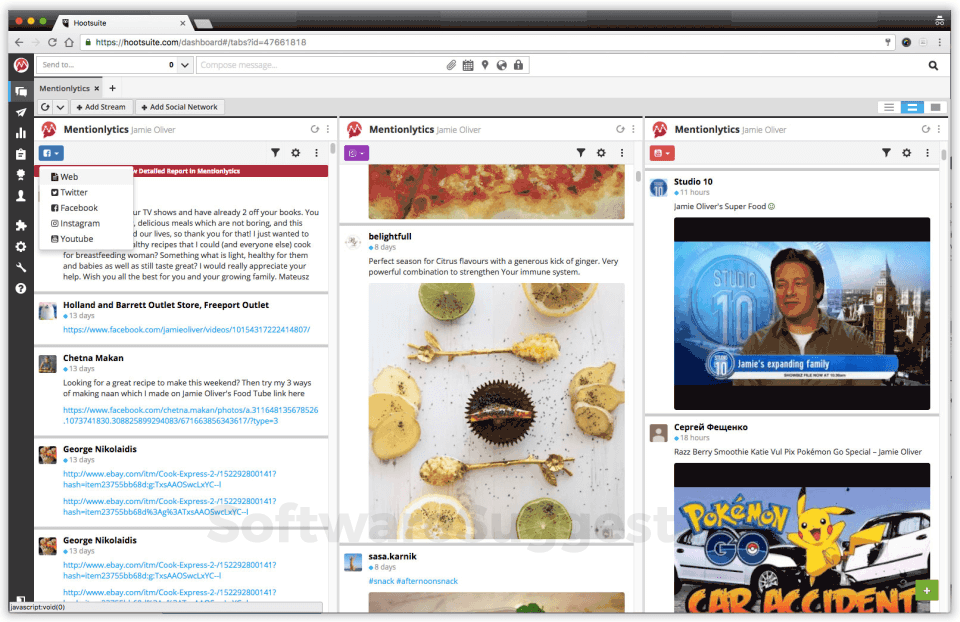Open the scheduling calendar icon
The image size is (960, 622).
[468, 65]
